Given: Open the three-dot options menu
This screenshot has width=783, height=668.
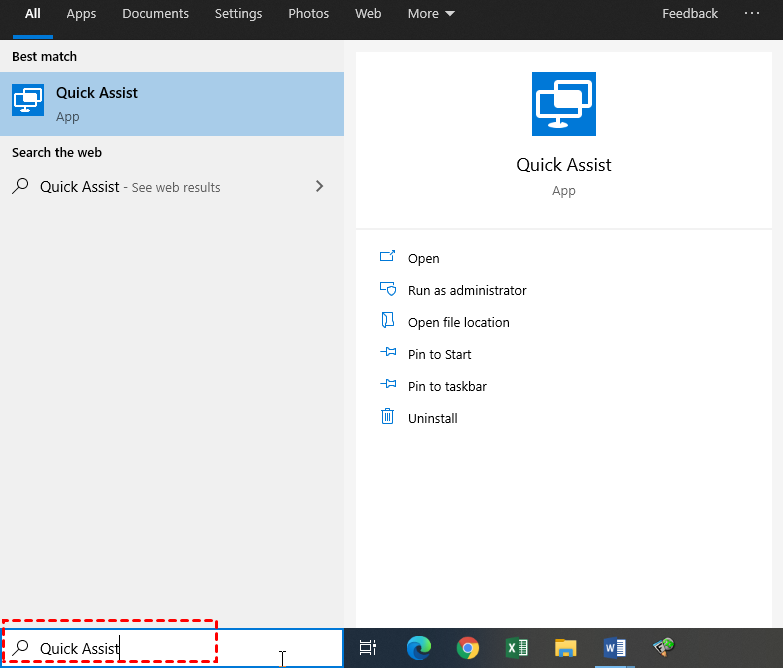Looking at the screenshot, I should [x=752, y=14].
